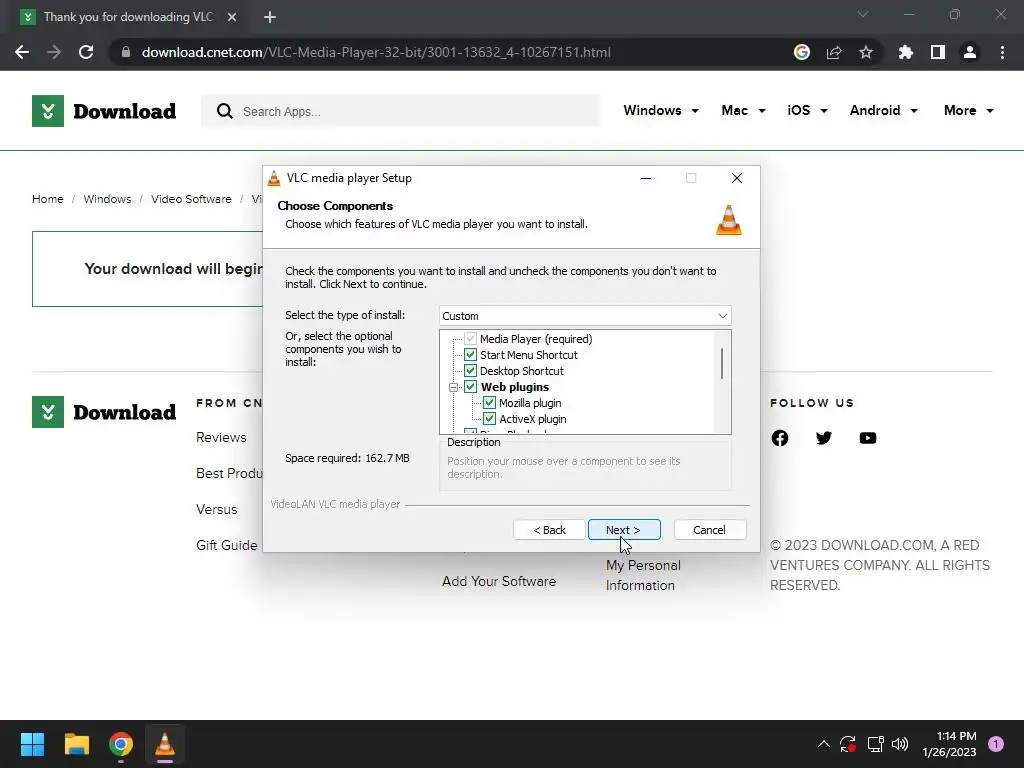Open the install type dropdown showing Custom

click(585, 316)
